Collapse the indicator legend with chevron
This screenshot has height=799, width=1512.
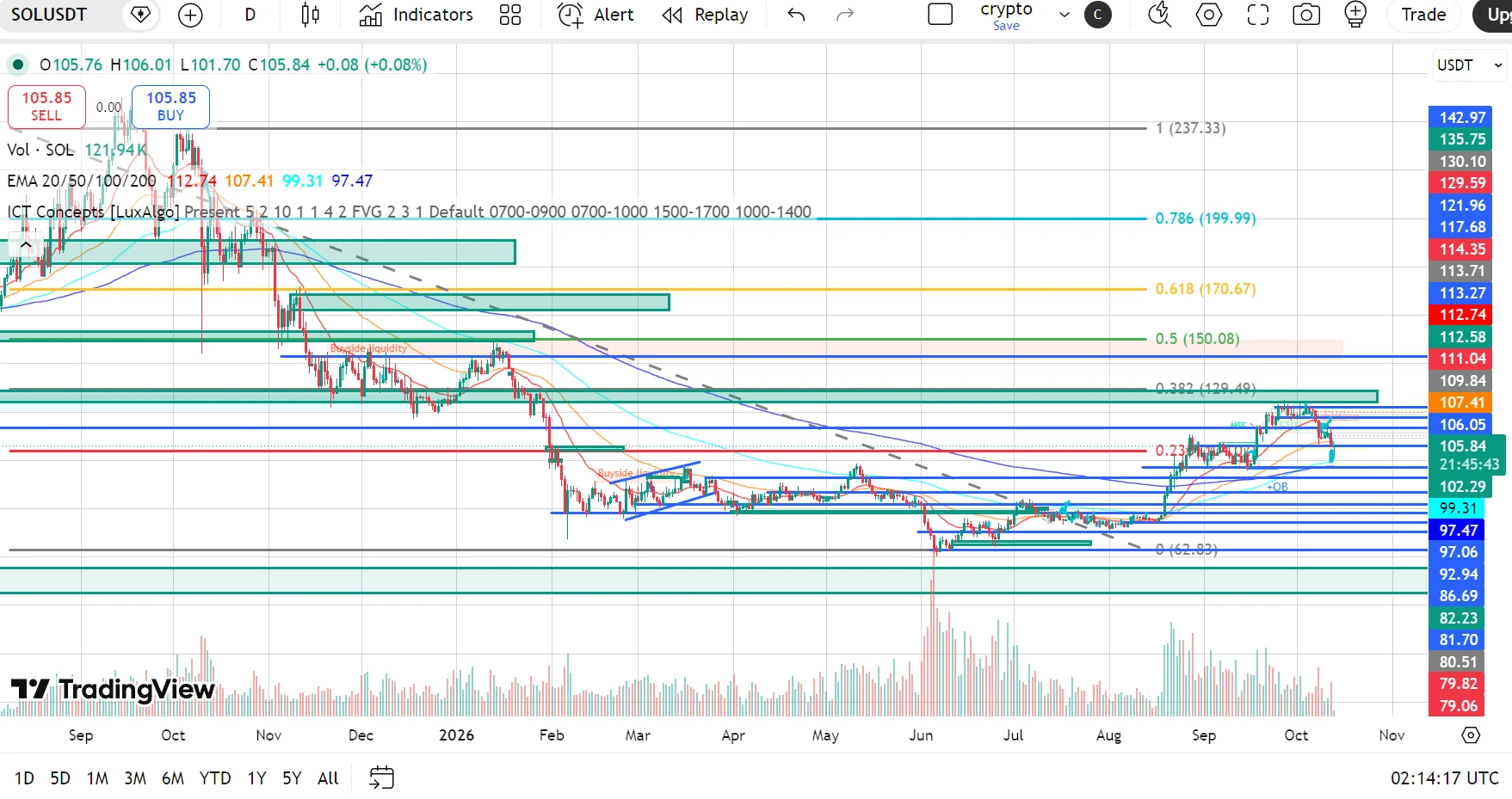point(26,245)
